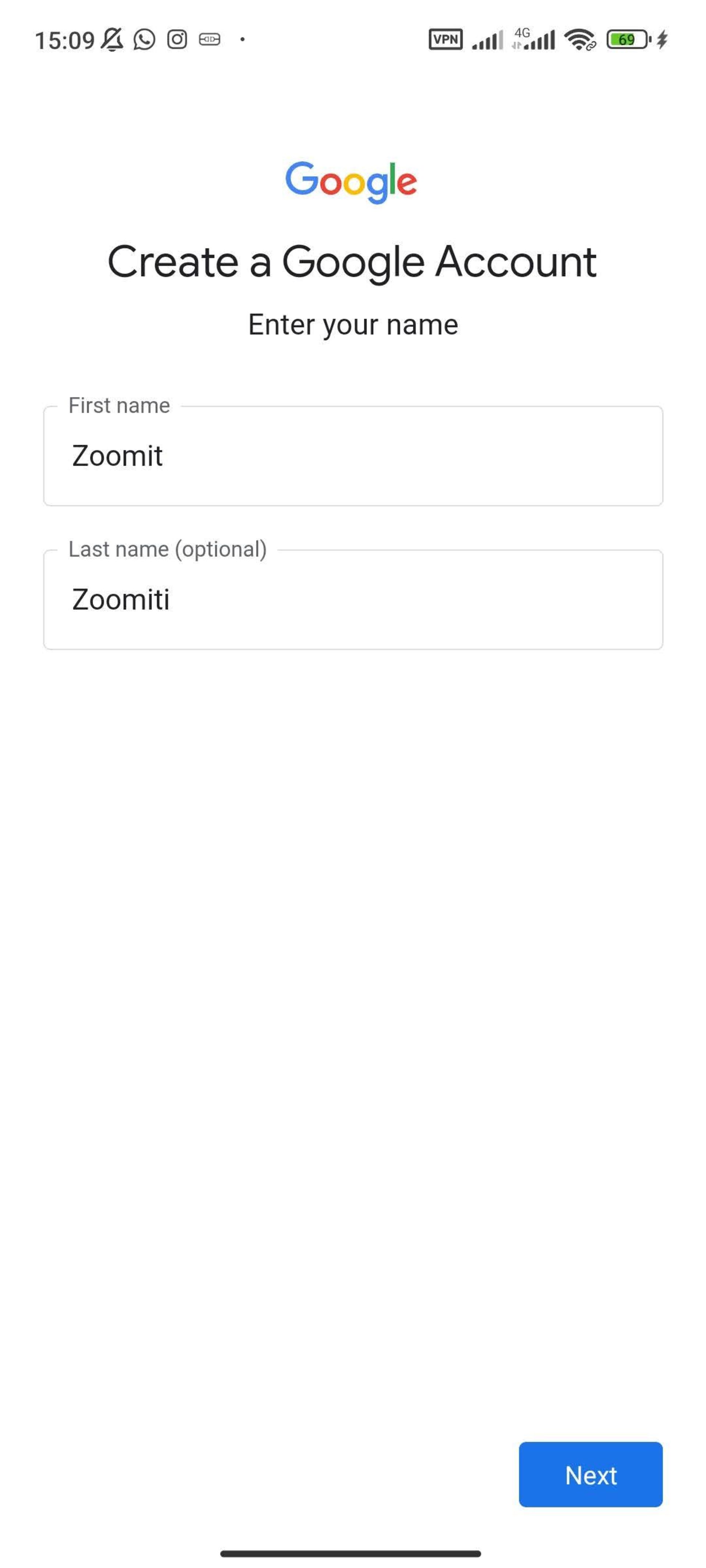Tap the Enter your name subtitle
This screenshot has height=1568, width=706.
point(353,324)
